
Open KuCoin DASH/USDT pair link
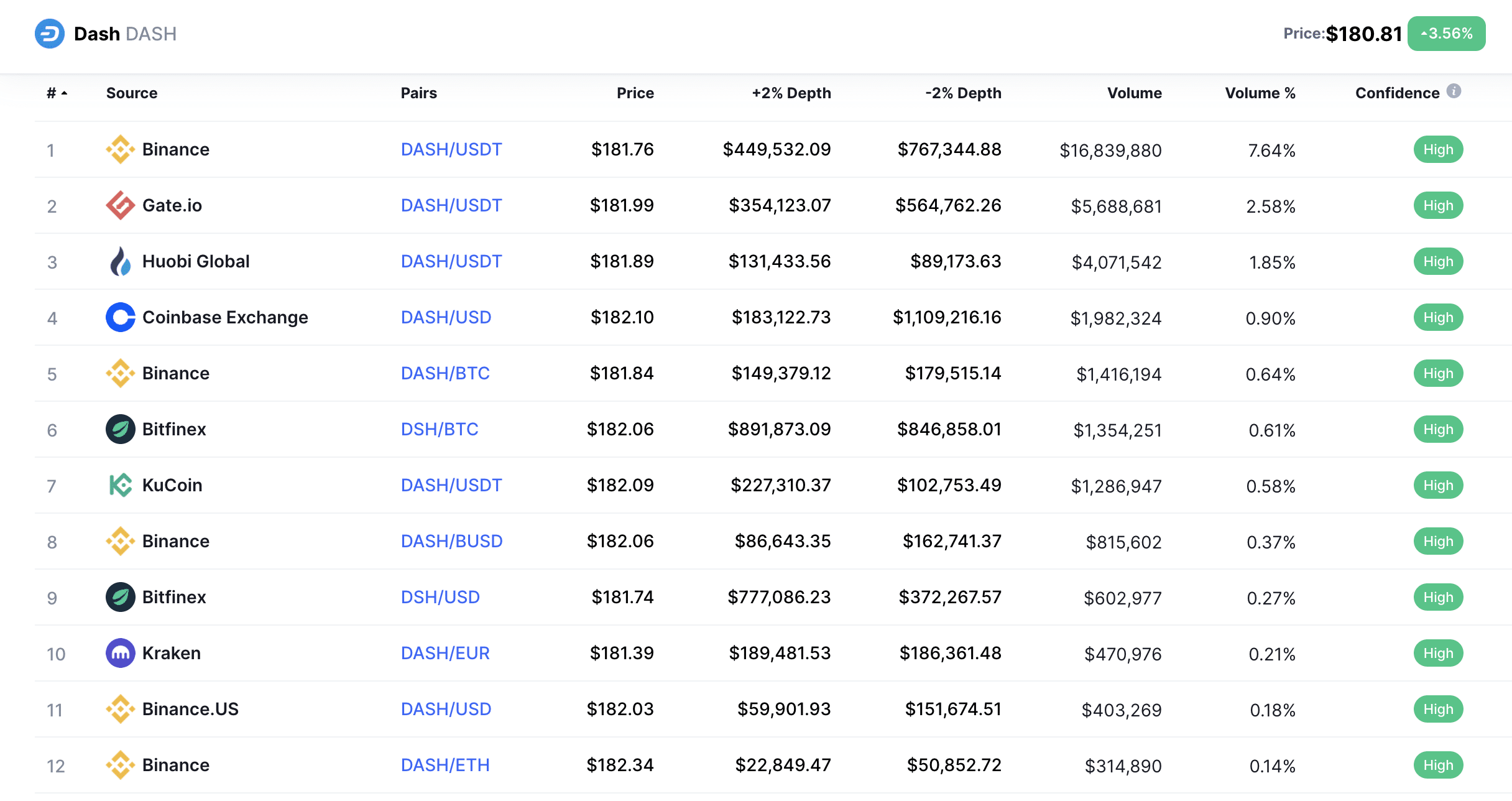pos(451,485)
